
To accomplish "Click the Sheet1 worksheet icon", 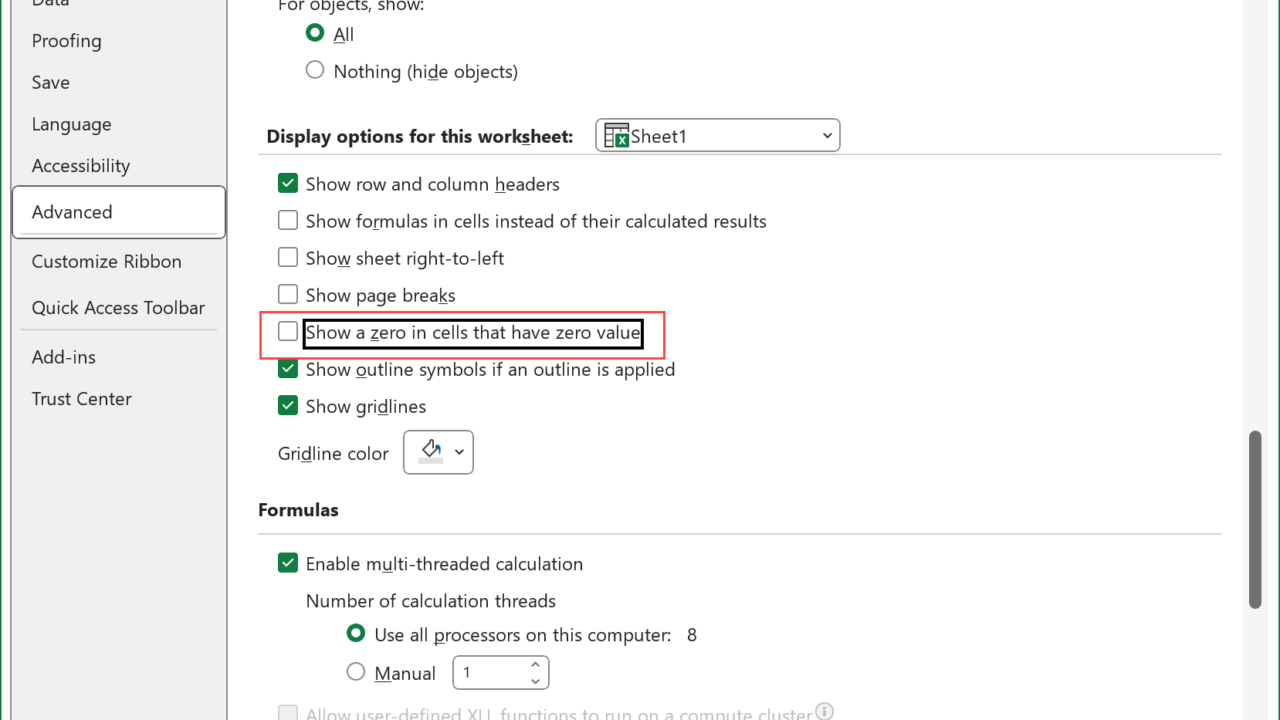I will (x=617, y=136).
